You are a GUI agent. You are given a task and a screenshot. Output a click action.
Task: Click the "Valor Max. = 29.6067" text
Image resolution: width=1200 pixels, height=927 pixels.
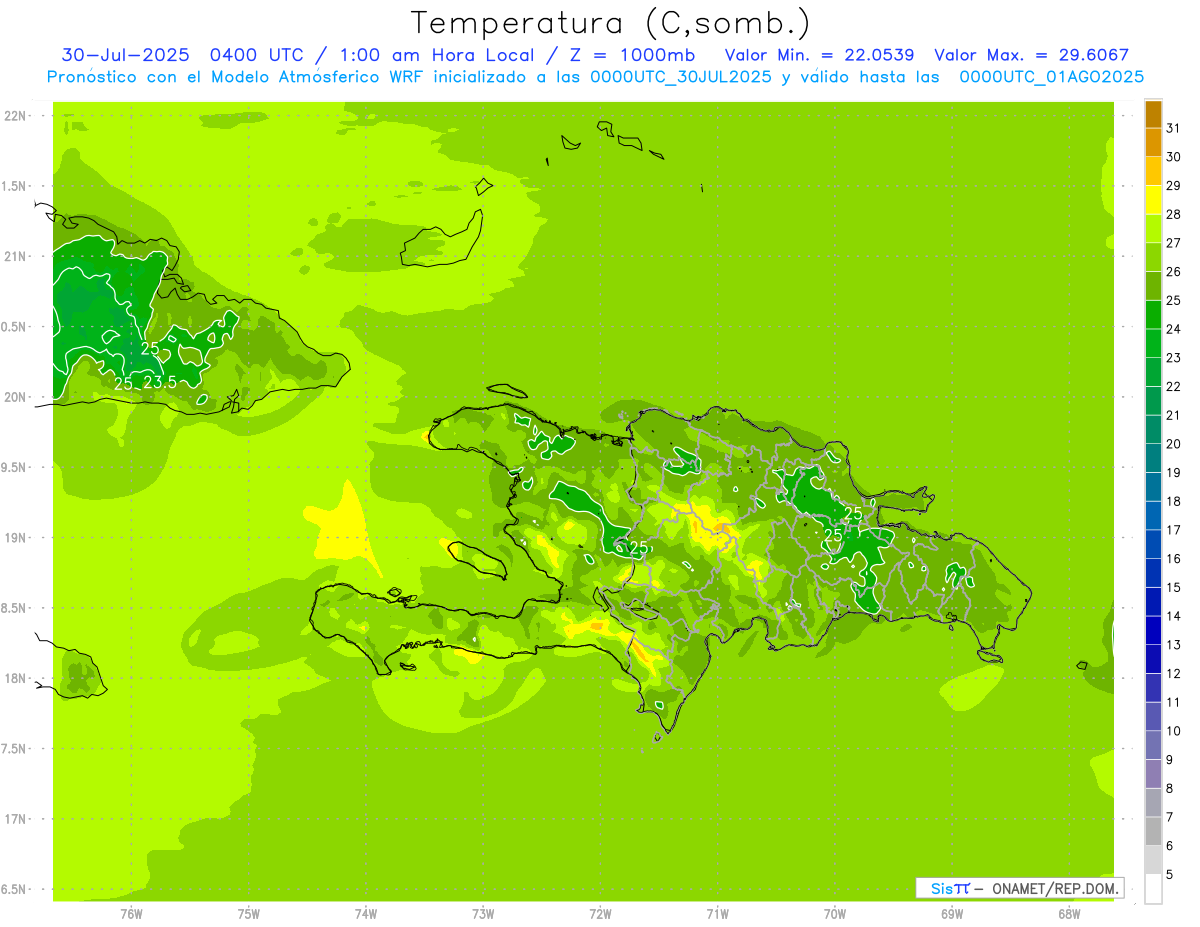(x=1031, y=55)
